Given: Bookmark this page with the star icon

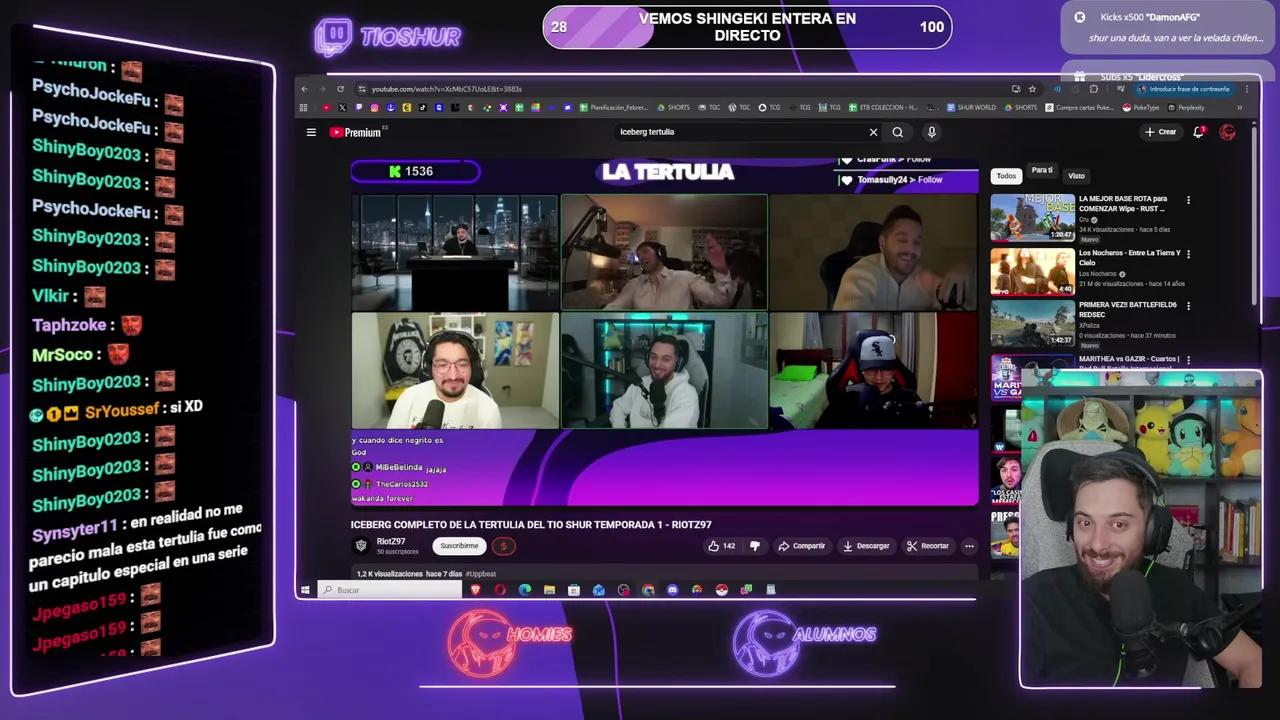Looking at the screenshot, I should [1033, 89].
